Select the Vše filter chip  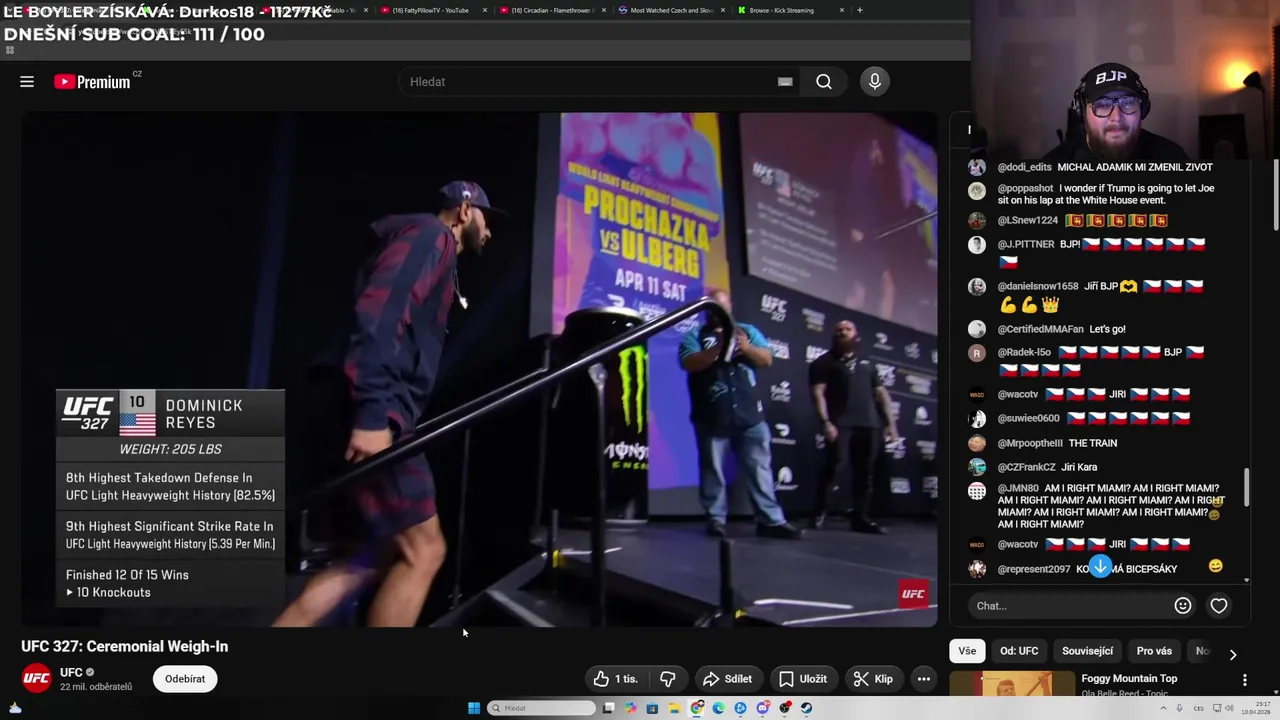[x=967, y=651]
